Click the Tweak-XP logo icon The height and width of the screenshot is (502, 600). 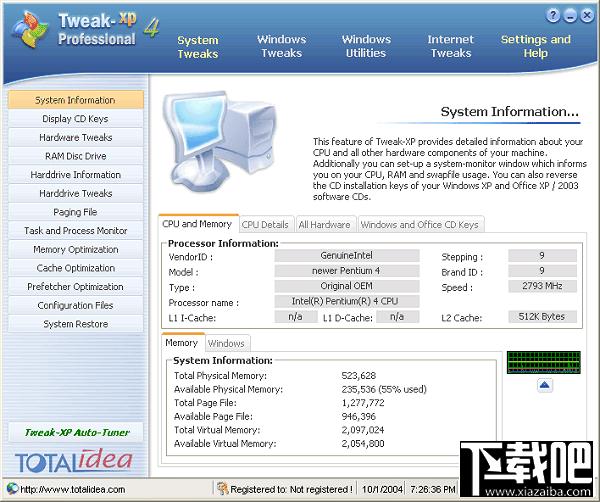coord(30,30)
